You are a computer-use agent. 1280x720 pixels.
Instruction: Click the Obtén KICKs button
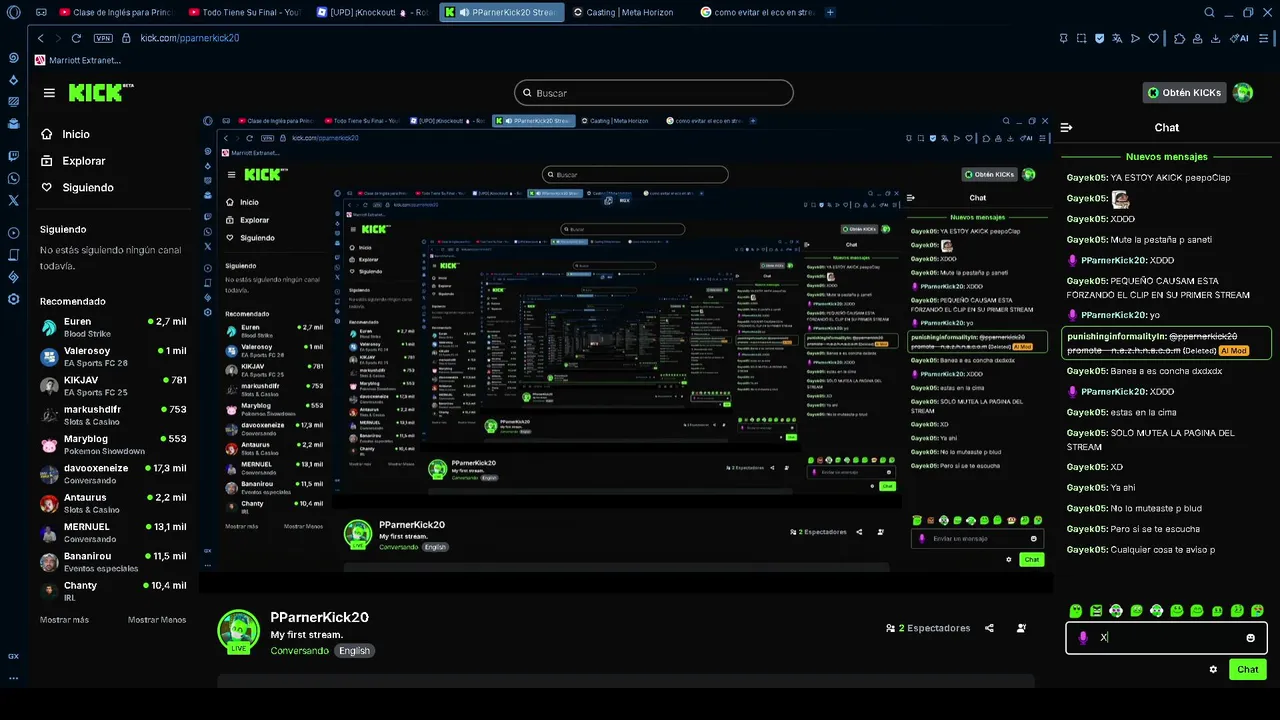pyautogui.click(x=1185, y=92)
